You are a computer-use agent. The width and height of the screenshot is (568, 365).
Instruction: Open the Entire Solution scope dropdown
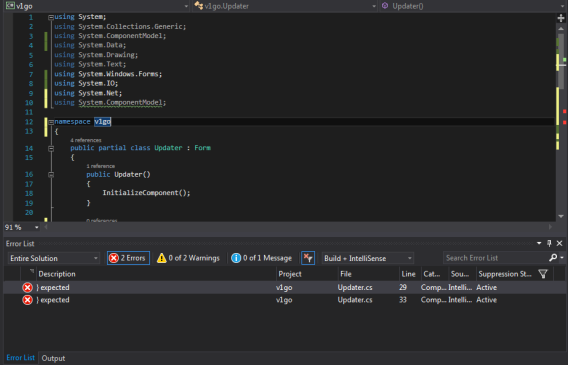54,258
